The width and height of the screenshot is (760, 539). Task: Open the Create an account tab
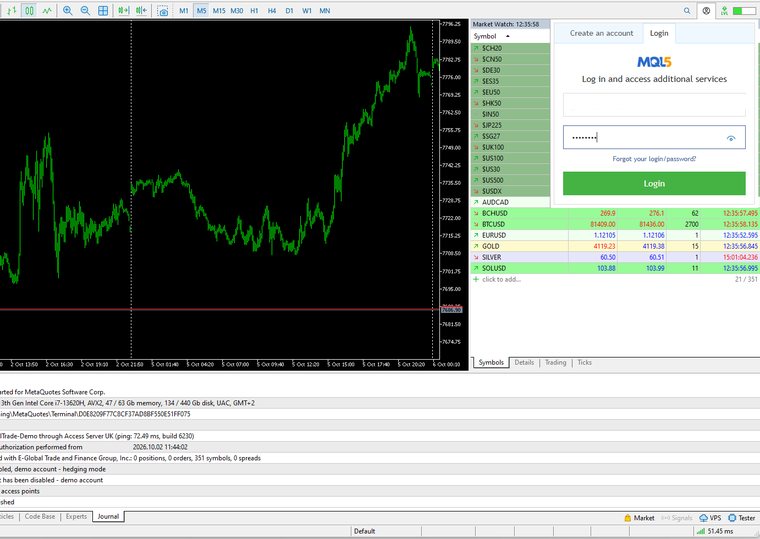pyautogui.click(x=601, y=33)
